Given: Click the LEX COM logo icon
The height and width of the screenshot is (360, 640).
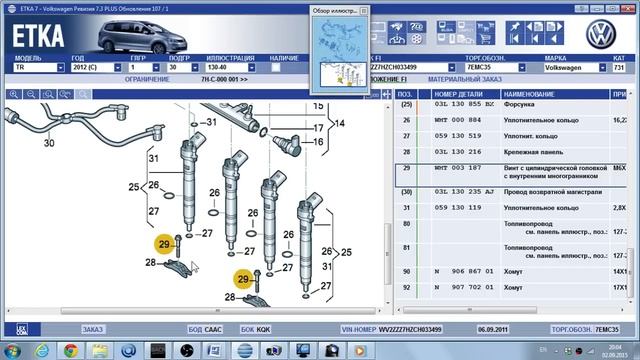Looking at the screenshot, I should click(22, 329).
